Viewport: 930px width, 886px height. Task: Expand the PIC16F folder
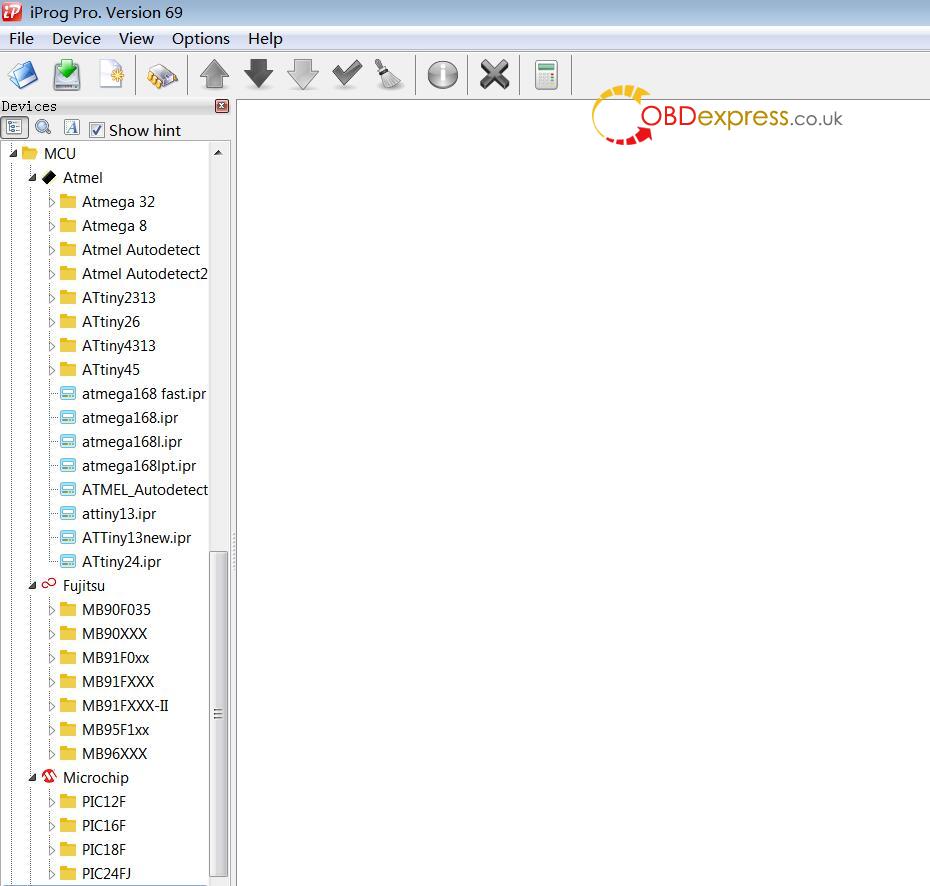coord(52,826)
